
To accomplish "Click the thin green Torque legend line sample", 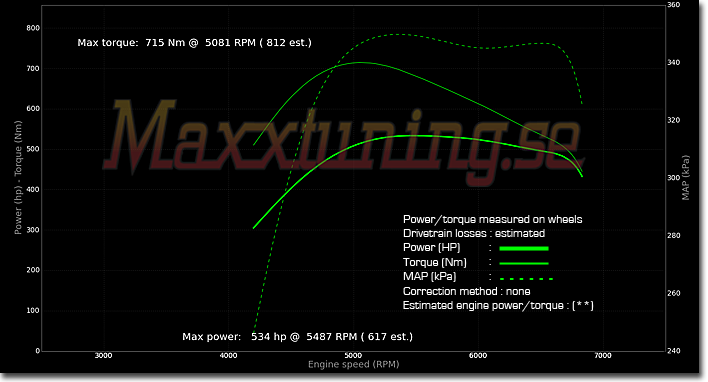I will tap(524, 263).
